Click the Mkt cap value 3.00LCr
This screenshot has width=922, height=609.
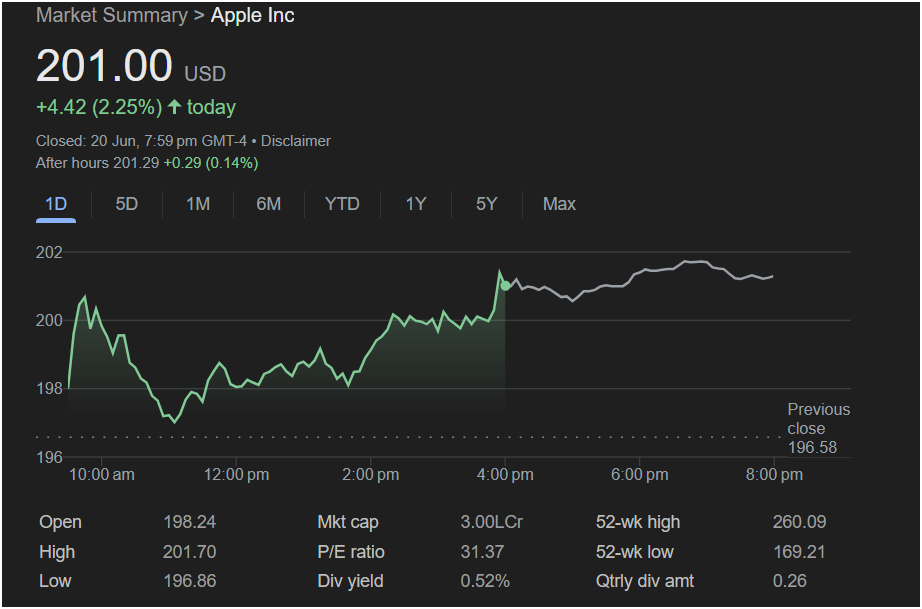492,522
